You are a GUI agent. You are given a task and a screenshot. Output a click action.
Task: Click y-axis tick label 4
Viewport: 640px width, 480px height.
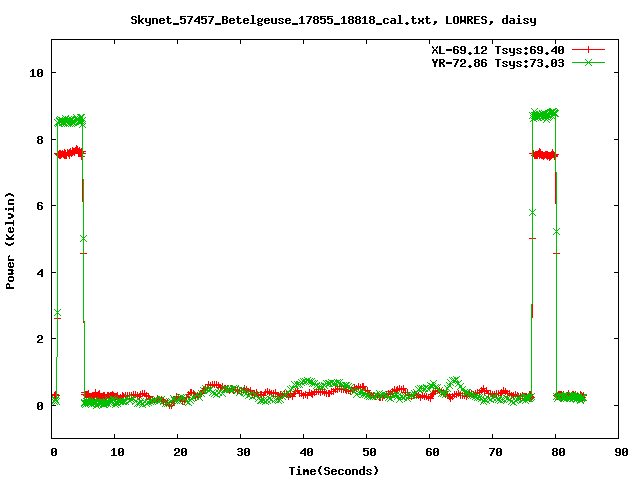click(40, 273)
